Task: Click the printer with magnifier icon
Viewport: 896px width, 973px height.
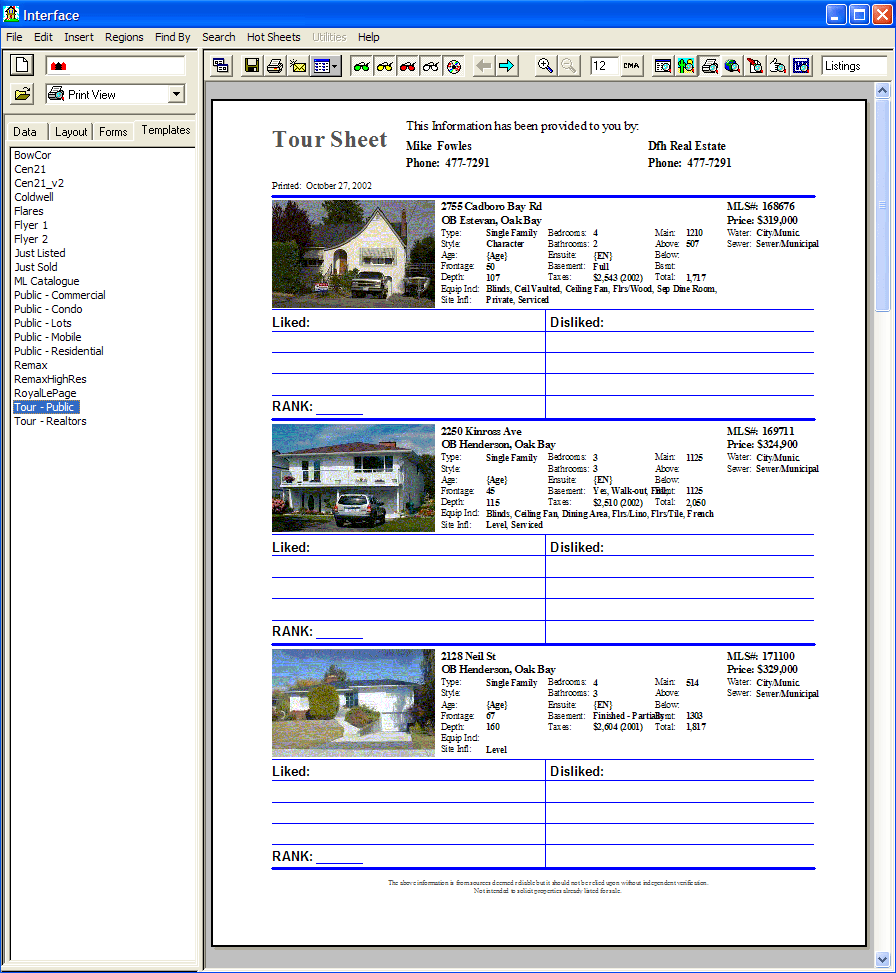Action: pyautogui.click(x=709, y=66)
